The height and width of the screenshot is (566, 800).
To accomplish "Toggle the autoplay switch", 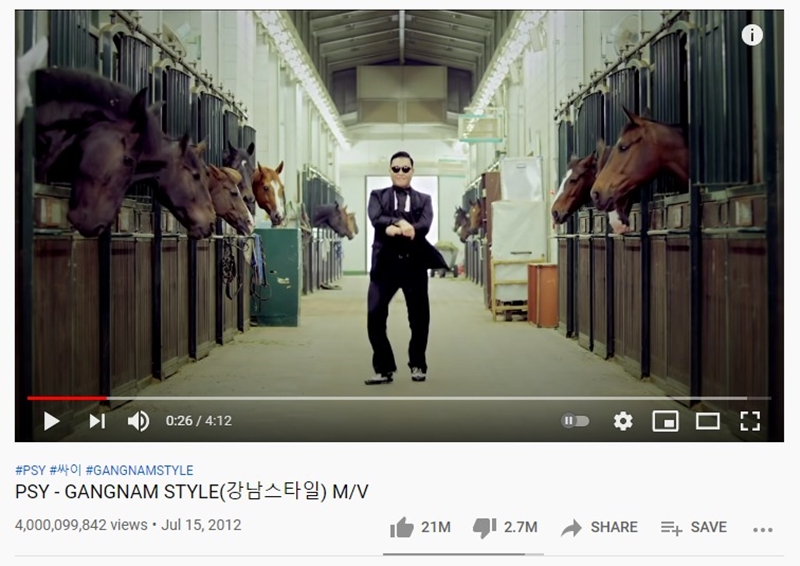I will click(x=575, y=421).
